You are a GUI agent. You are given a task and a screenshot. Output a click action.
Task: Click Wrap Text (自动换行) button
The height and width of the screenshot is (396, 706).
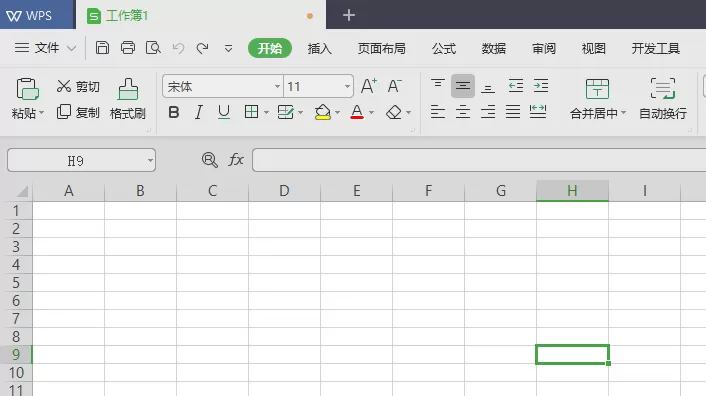tap(663, 99)
